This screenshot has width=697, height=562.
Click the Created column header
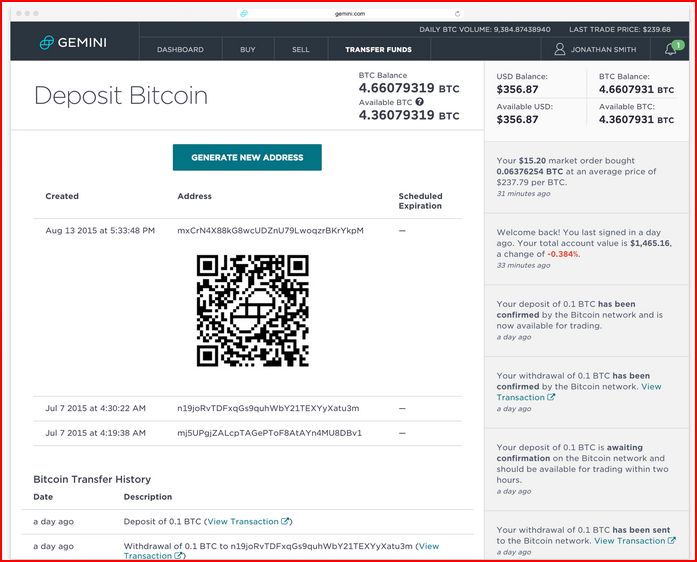pos(62,196)
